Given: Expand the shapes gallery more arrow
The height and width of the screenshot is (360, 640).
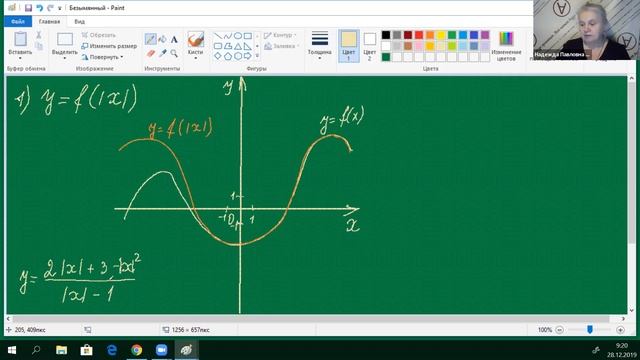Looking at the screenshot, I should [x=257, y=56].
